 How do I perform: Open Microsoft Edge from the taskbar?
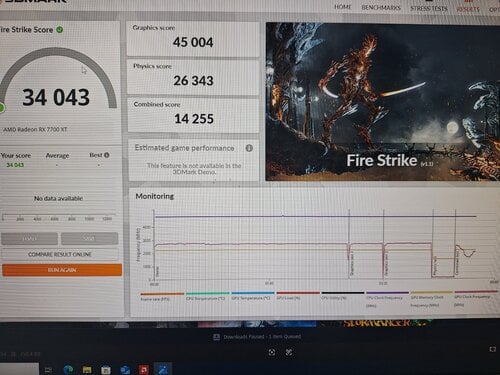(x=68, y=369)
